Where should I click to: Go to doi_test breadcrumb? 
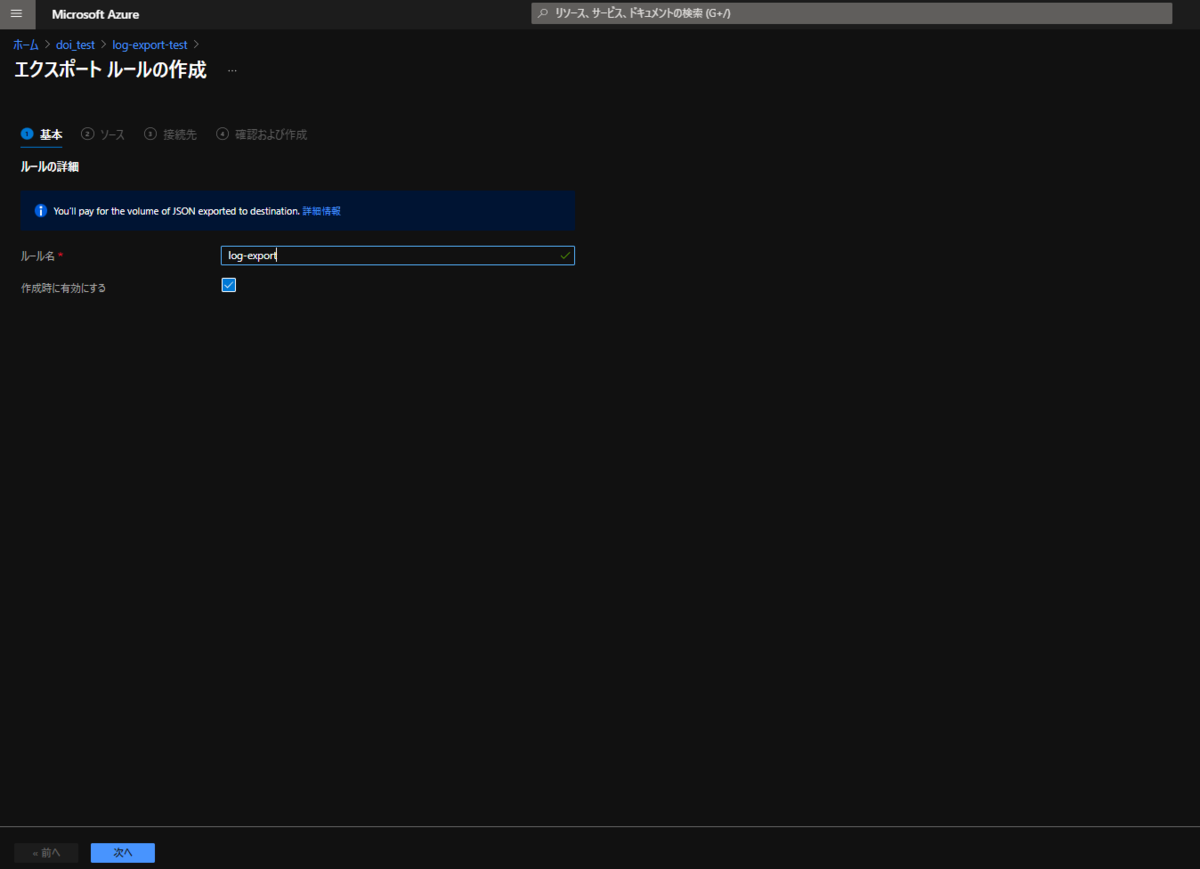75,45
